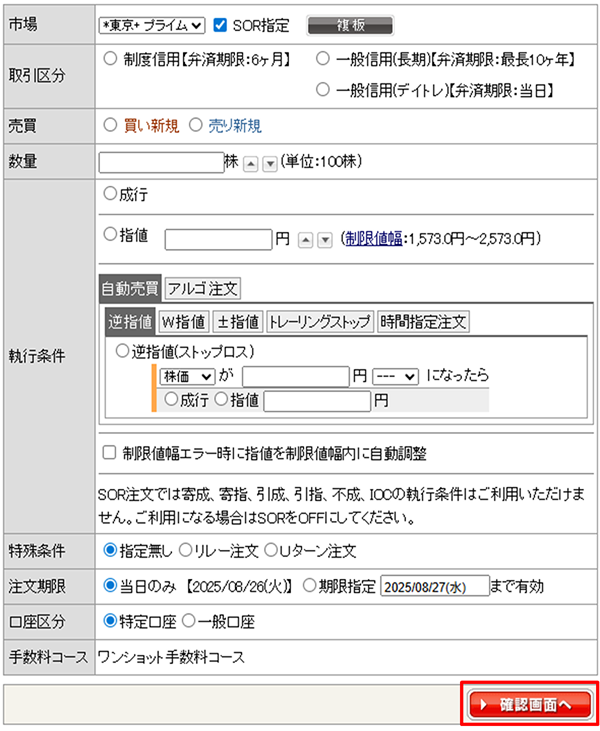Open the 株価 trigger type dropdown

tap(188, 376)
